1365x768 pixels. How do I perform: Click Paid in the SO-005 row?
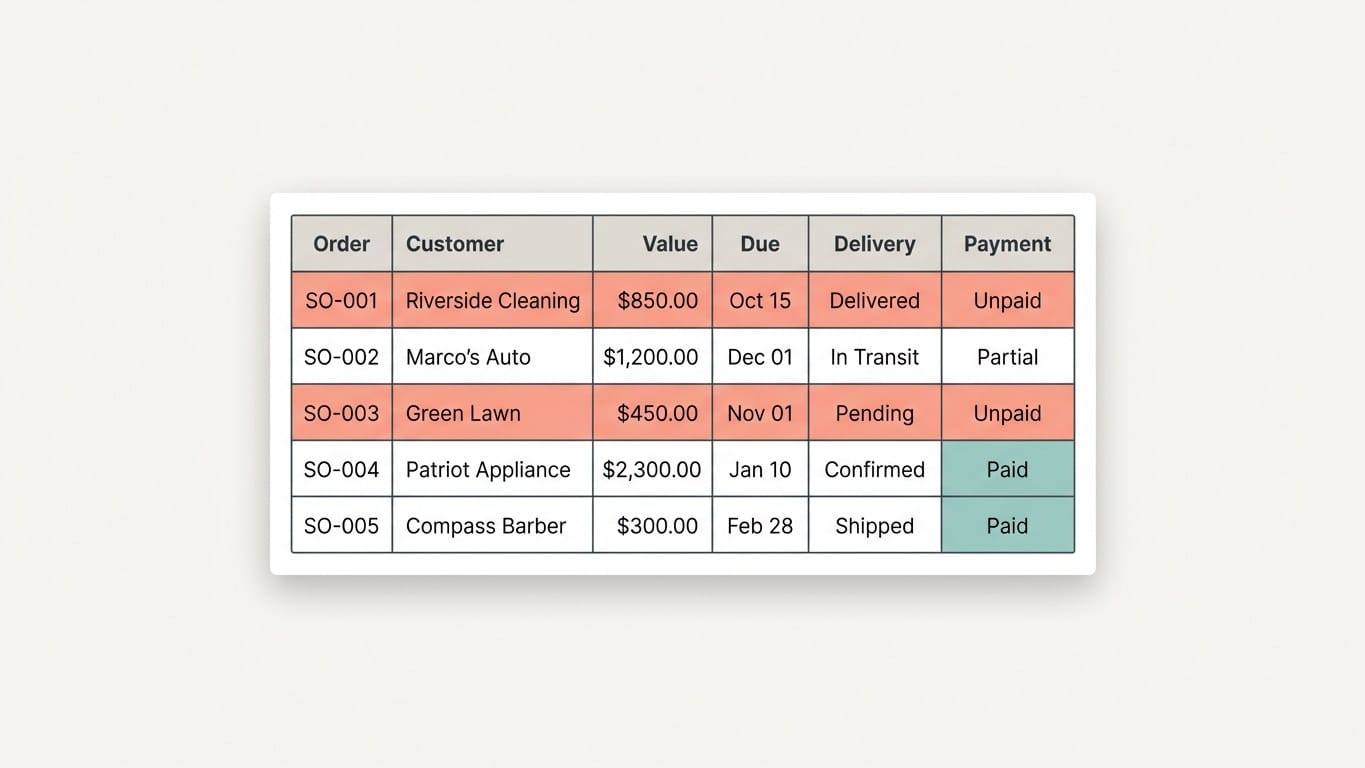click(1008, 524)
